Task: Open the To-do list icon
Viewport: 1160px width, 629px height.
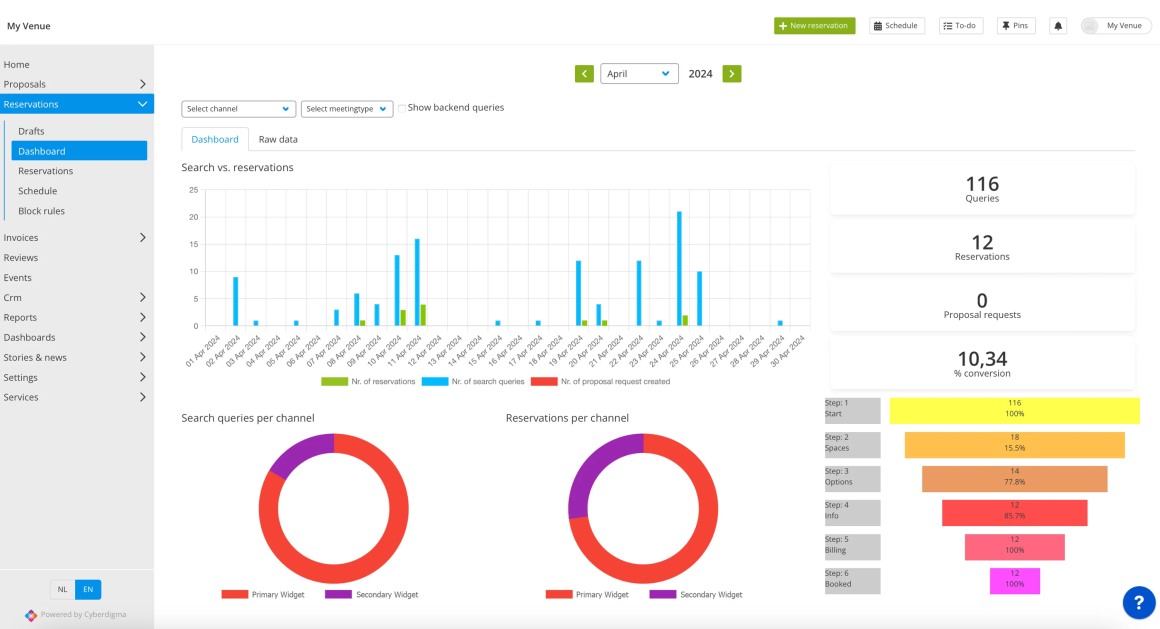Action: [959, 25]
